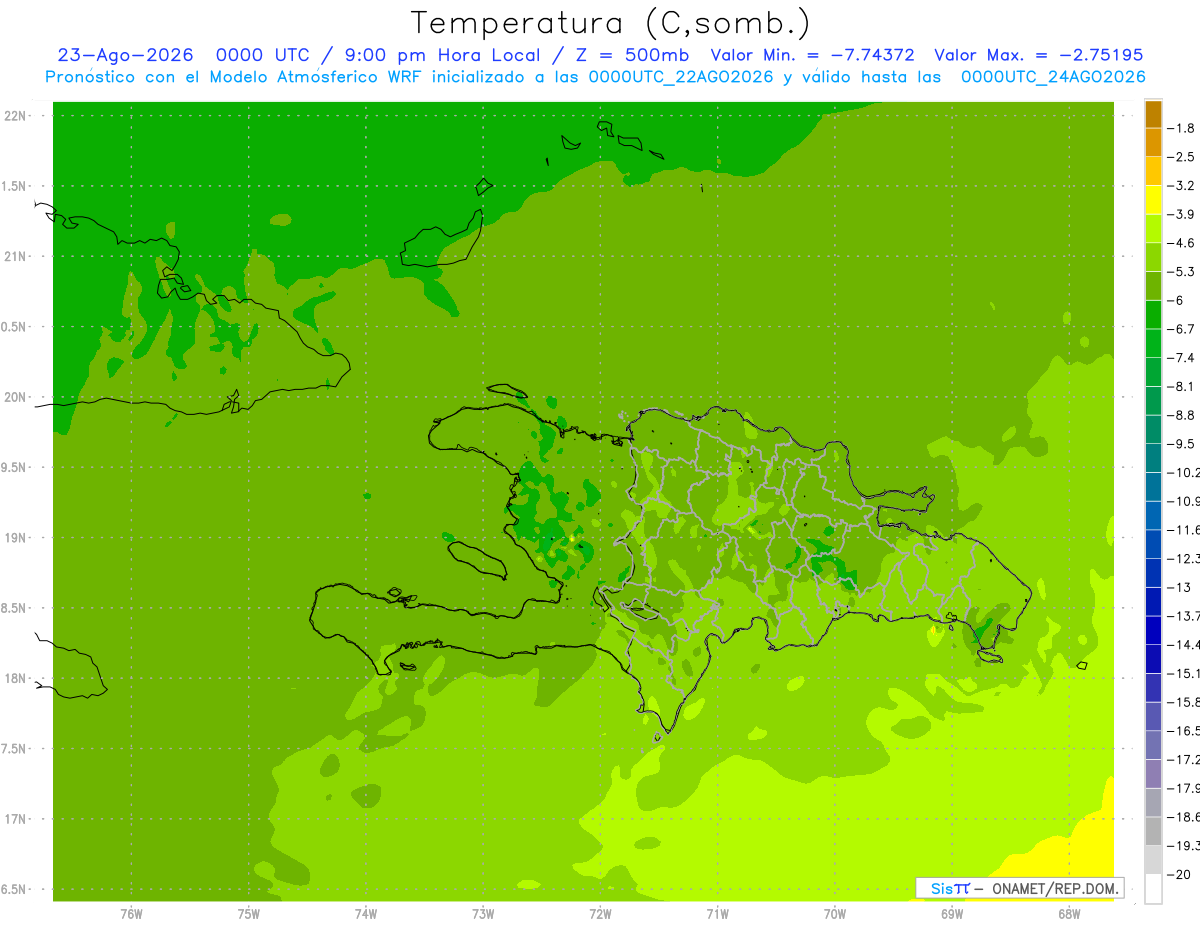The image size is (1200, 927).
Task: Click the -20 colorbar label
Action: [x=1180, y=874]
